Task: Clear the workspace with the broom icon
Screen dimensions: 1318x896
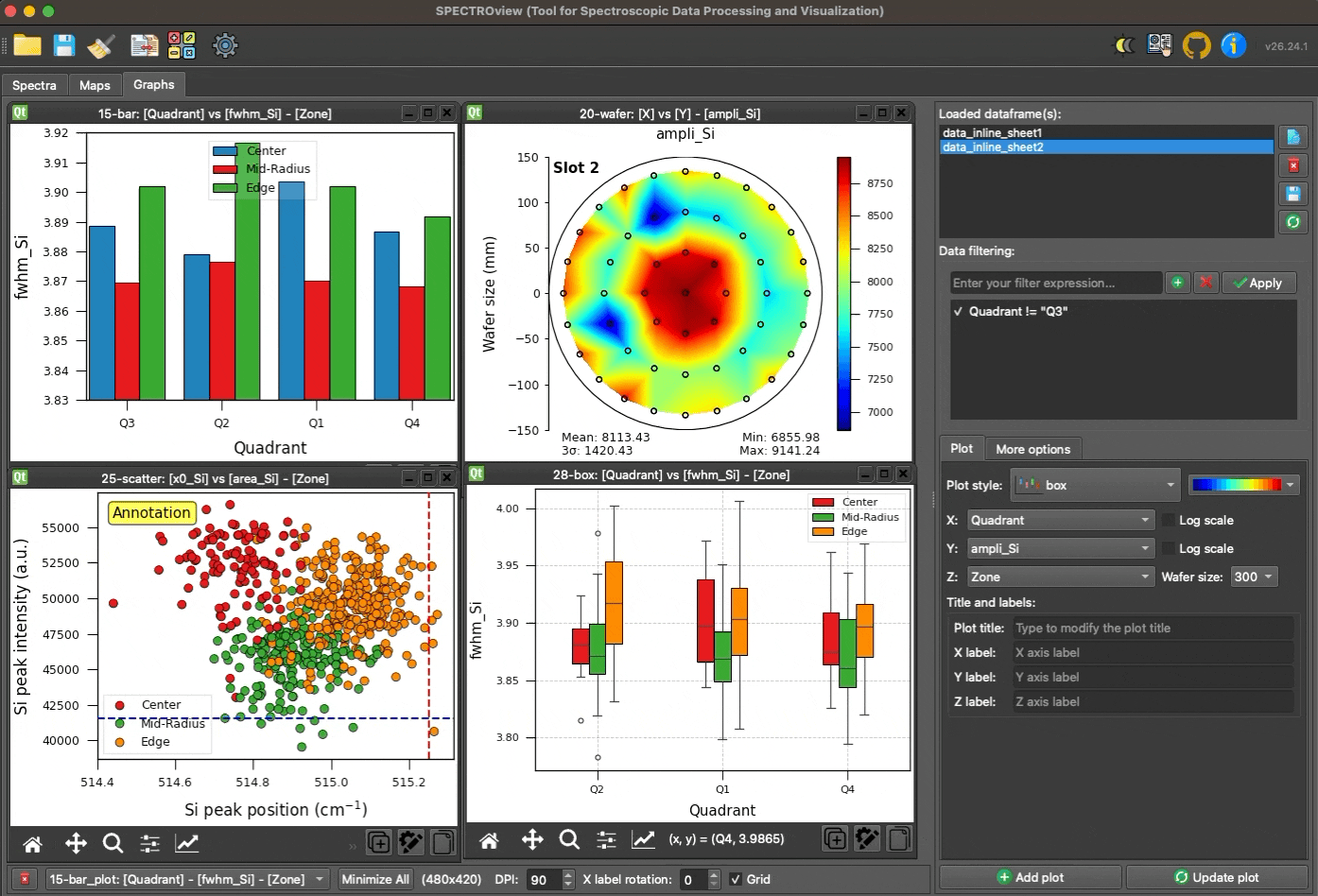Action: coord(101,44)
